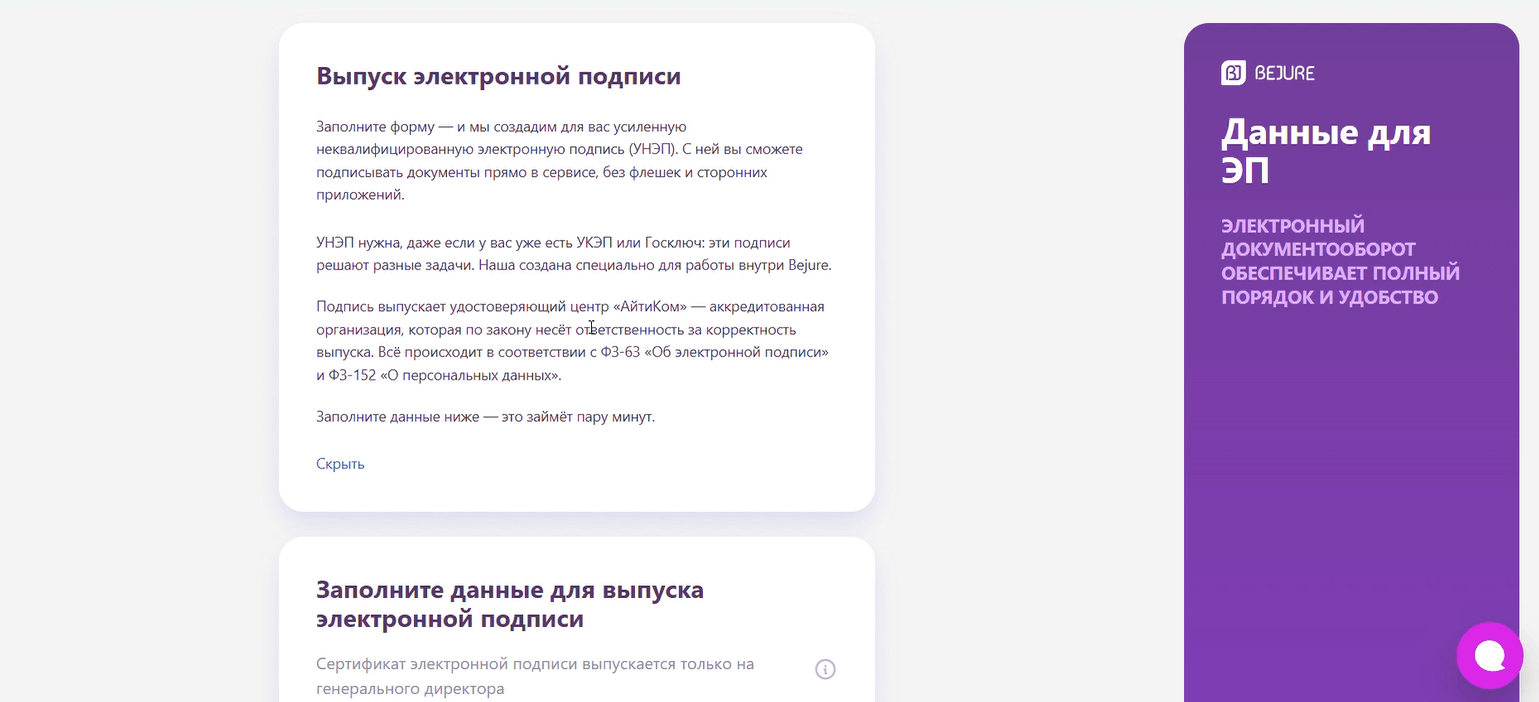Click the heading Выпуск электронной подписи
Screen dimensions: 1539x702
pos(498,76)
